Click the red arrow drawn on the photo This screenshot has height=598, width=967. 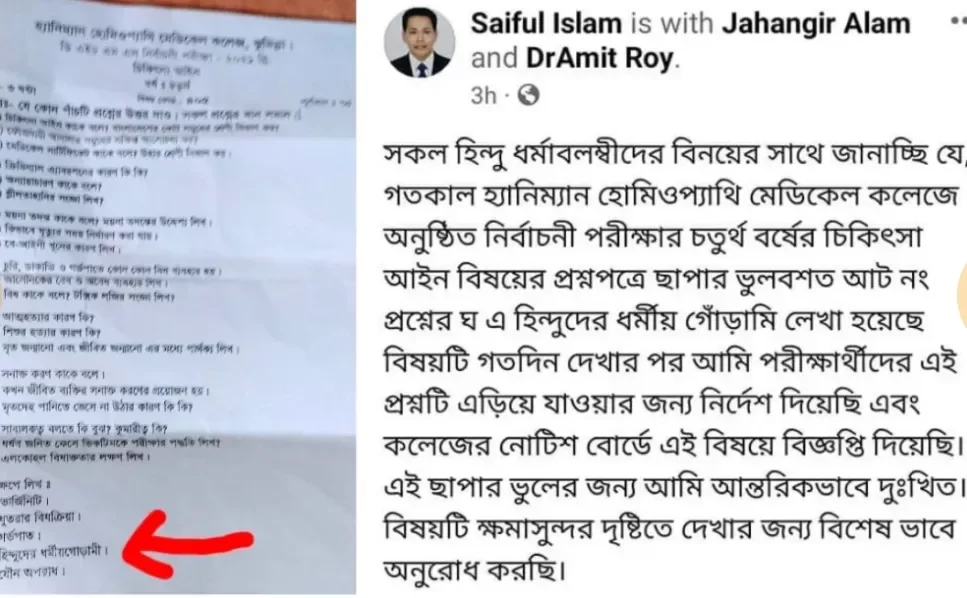(x=187, y=544)
